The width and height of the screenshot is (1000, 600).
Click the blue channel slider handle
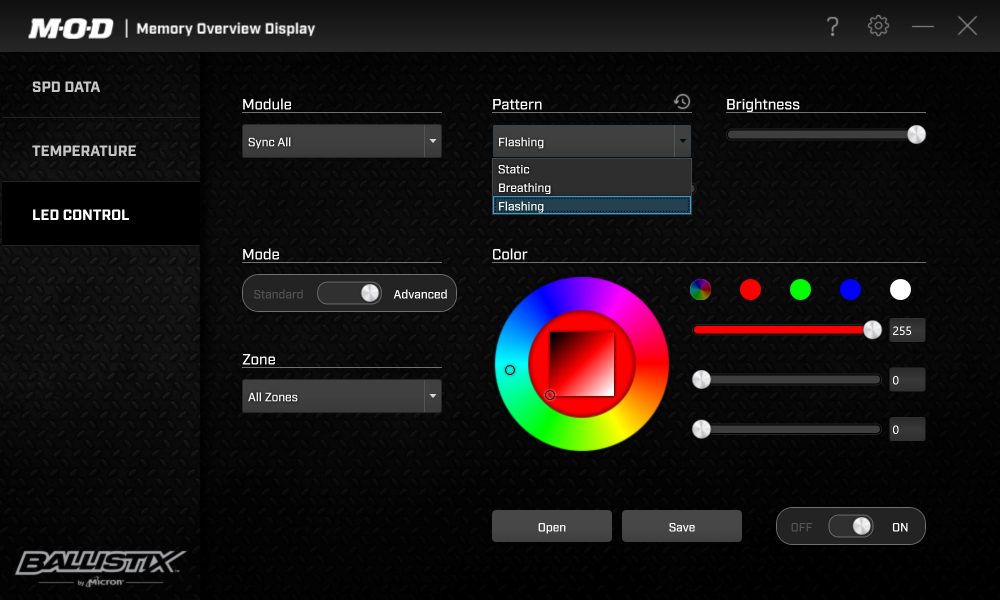coord(702,429)
